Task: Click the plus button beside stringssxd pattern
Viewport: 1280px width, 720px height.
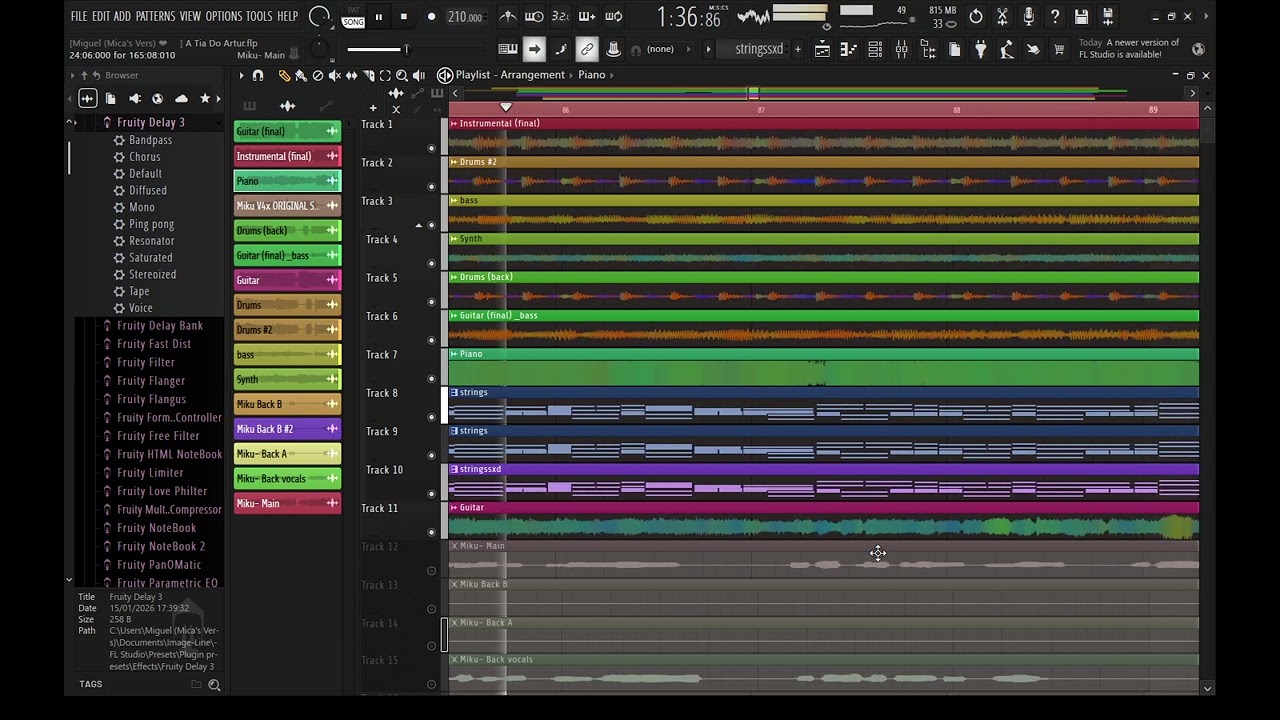Action: (797, 49)
